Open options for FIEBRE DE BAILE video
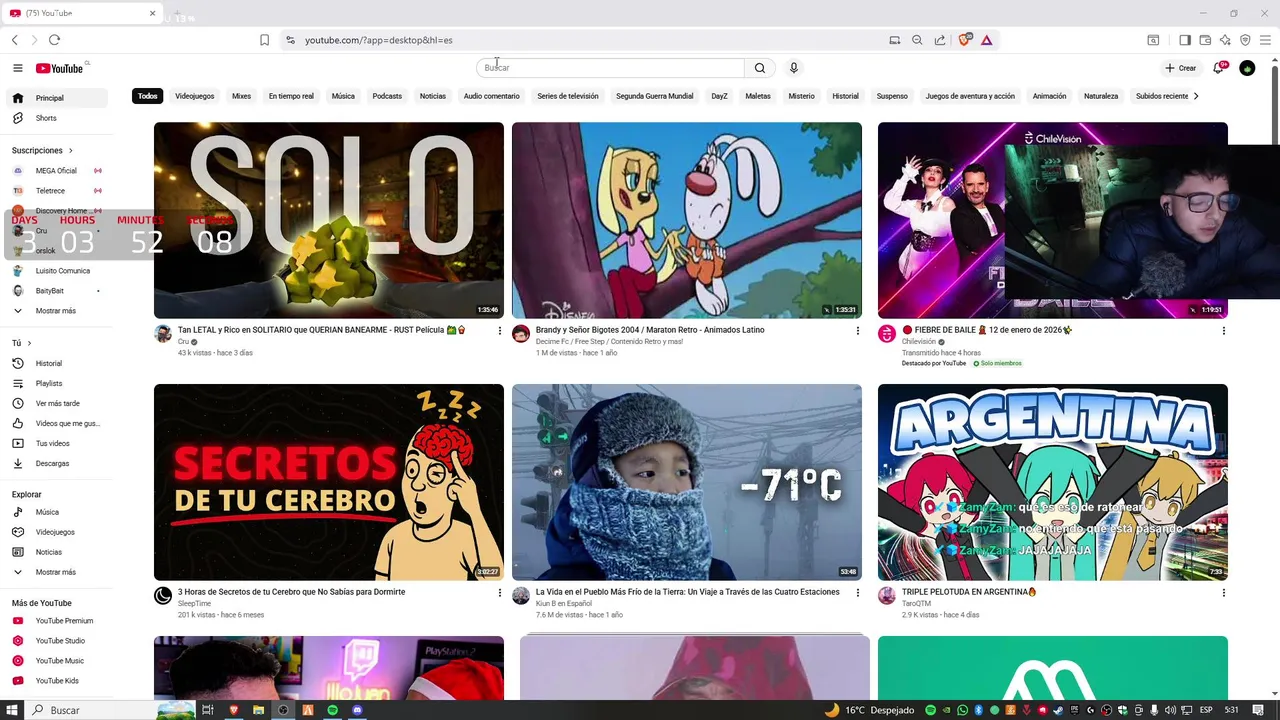 point(1223,330)
